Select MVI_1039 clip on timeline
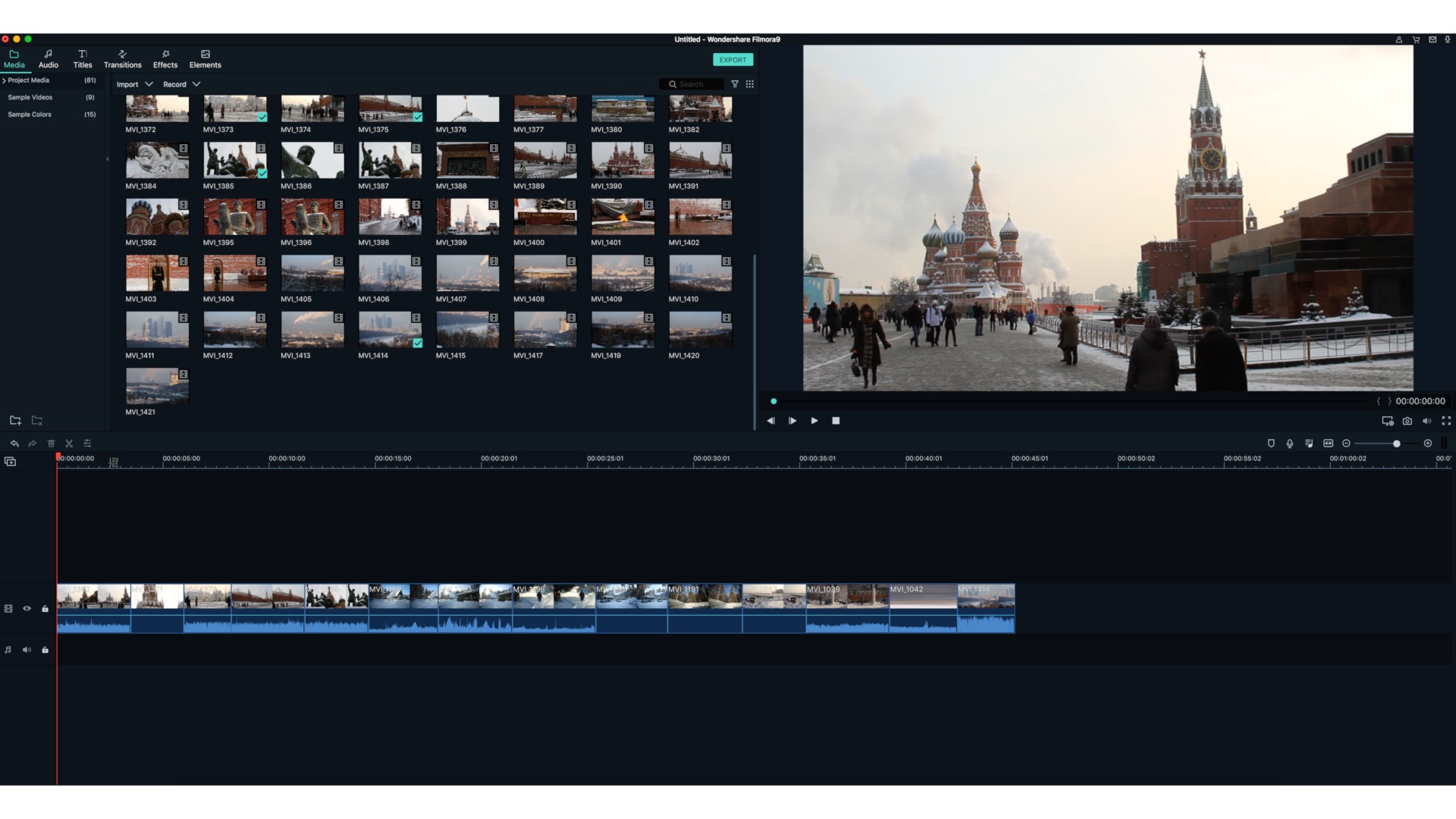Screen dimensions: 1456x819 click(847, 608)
